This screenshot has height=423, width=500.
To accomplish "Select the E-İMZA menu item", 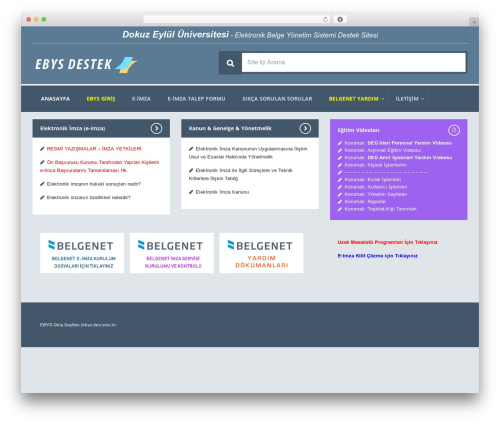I will click(x=141, y=99).
